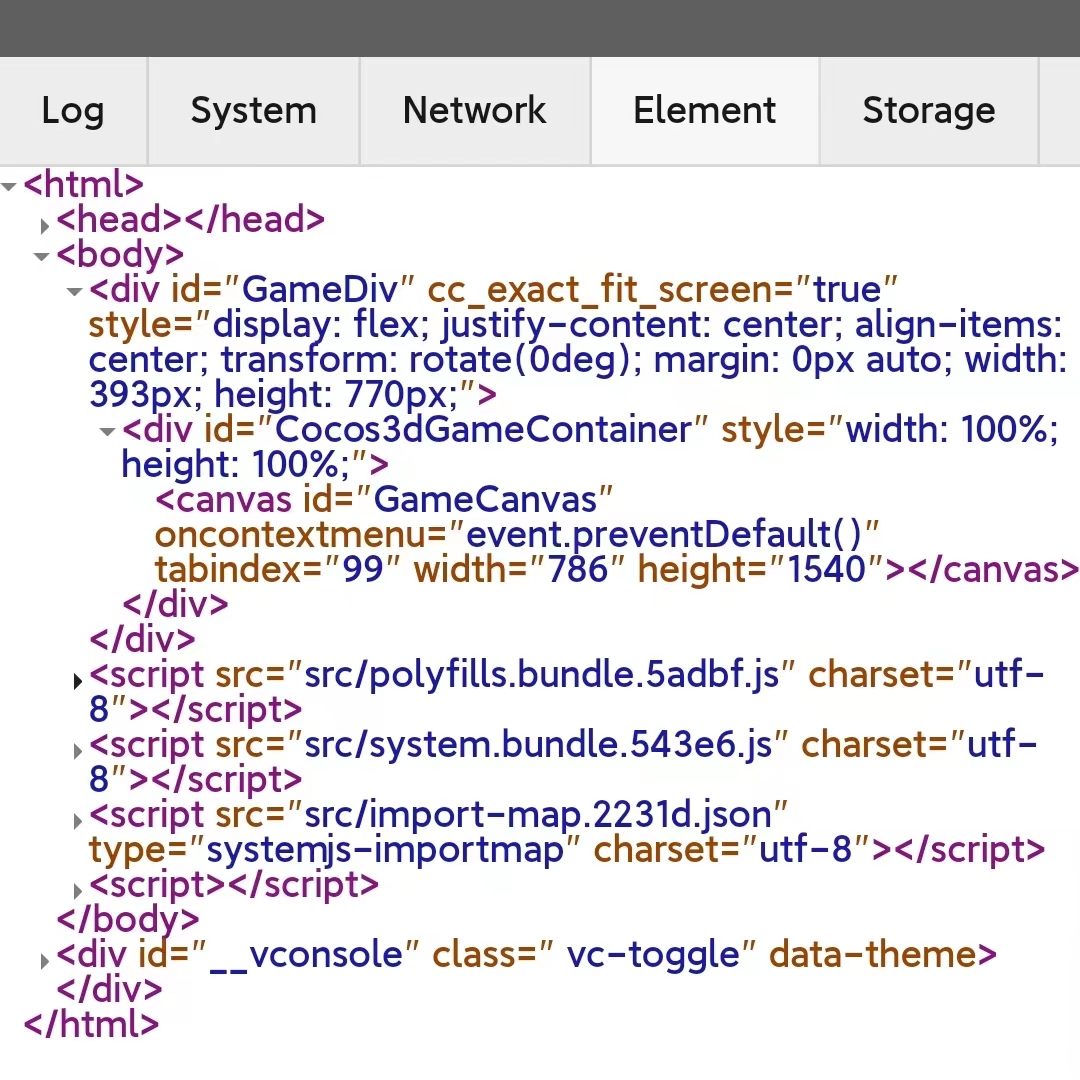Screen dimensions: 1080x1080
Task: Go to the Storage tab
Action: point(928,111)
